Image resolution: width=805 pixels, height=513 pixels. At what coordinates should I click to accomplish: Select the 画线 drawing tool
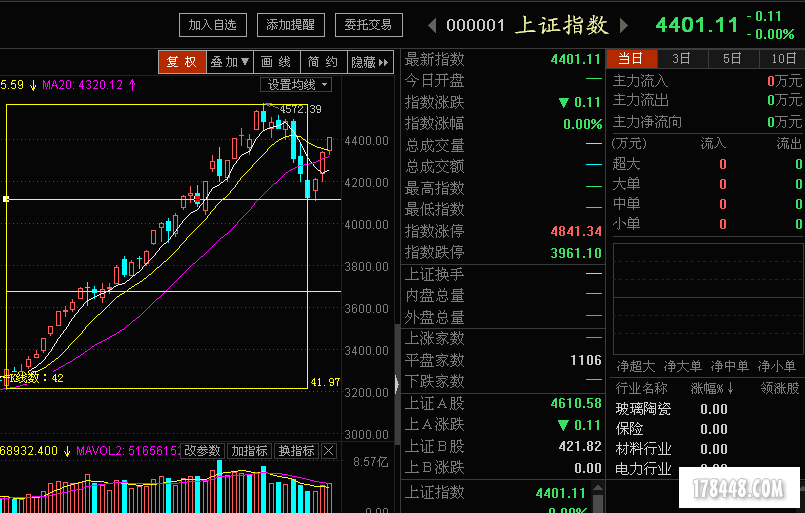(276, 62)
